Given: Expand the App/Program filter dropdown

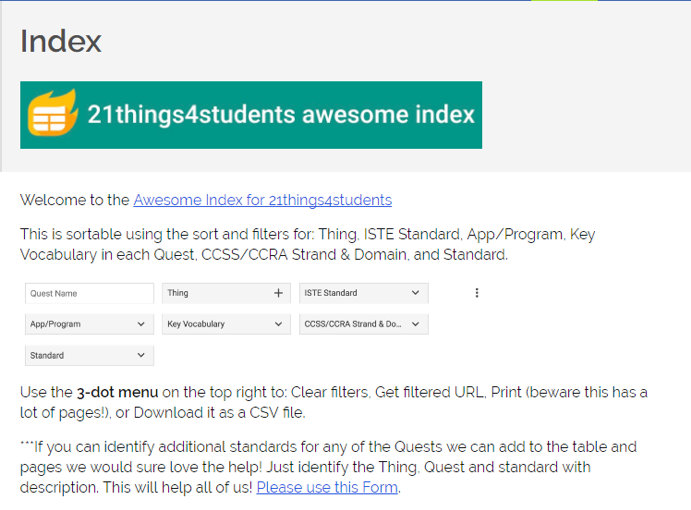Looking at the screenshot, I should pos(89,324).
